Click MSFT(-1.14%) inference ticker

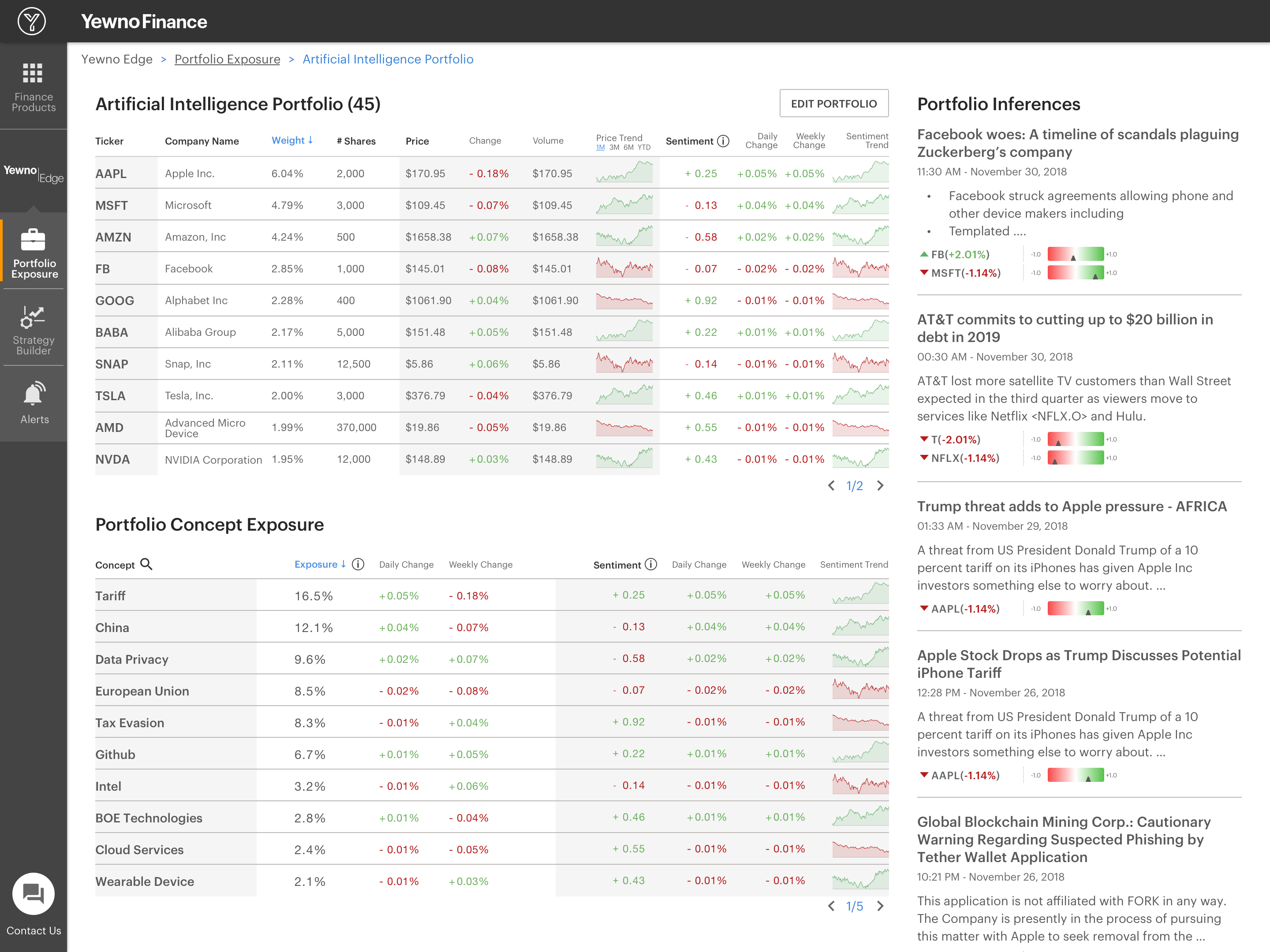(960, 272)
